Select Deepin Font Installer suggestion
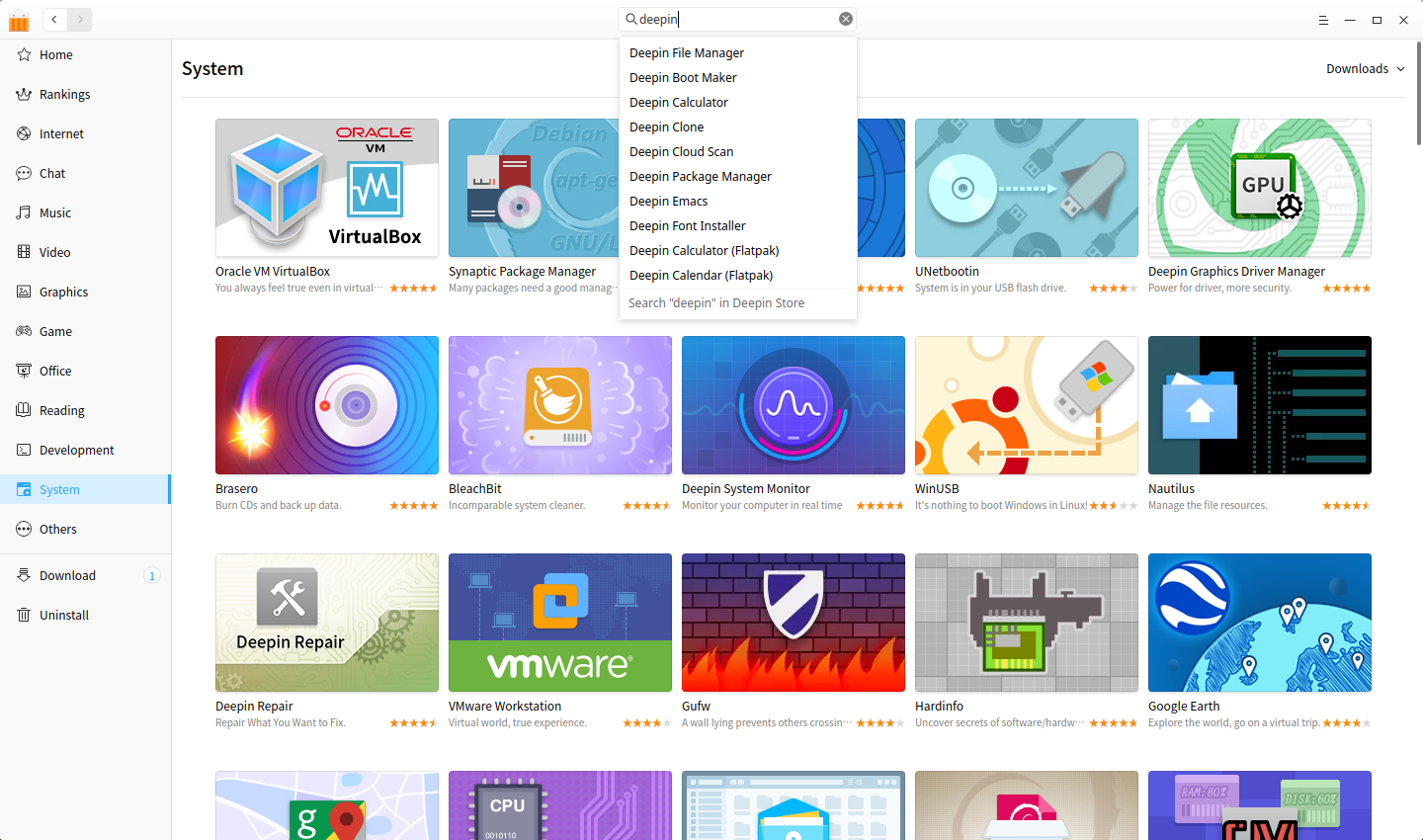Viewport: 1423px width, 840px height. tap(688, 226)
